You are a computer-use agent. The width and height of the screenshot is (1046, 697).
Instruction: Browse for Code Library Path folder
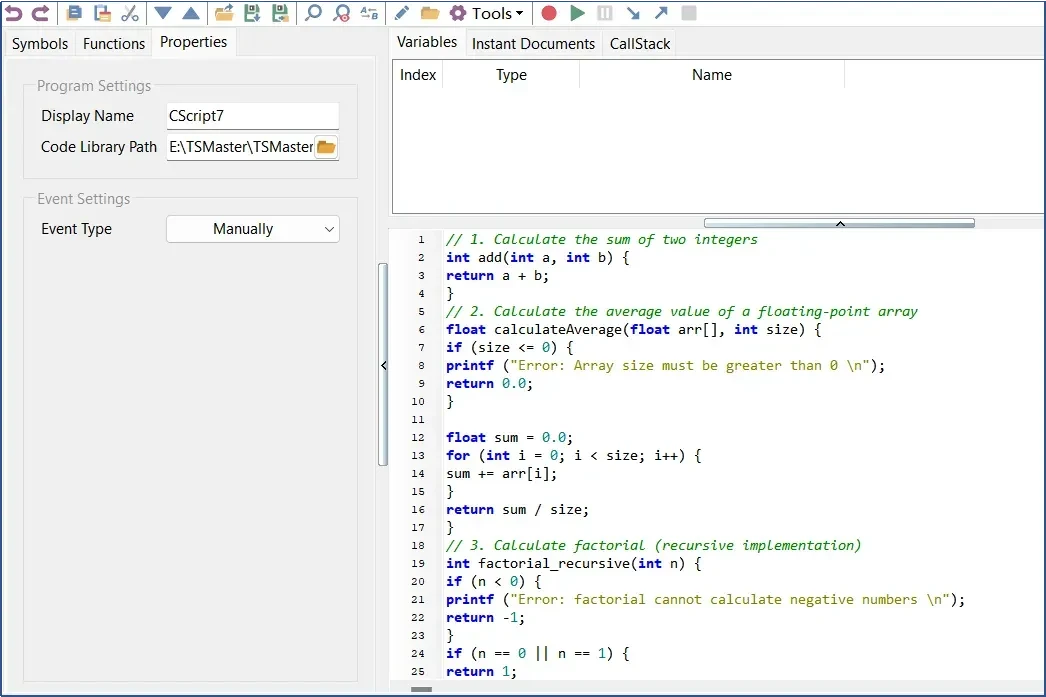coord(326,147)
